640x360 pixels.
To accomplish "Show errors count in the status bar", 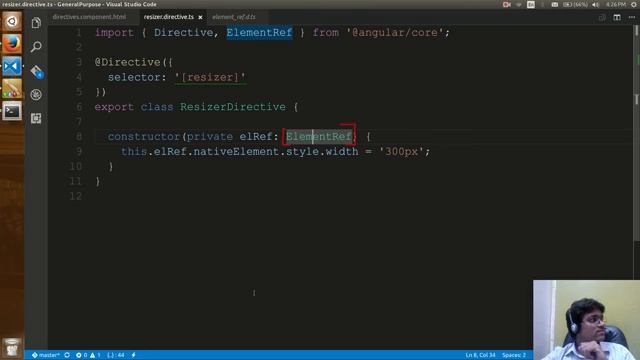I will 82,355.
